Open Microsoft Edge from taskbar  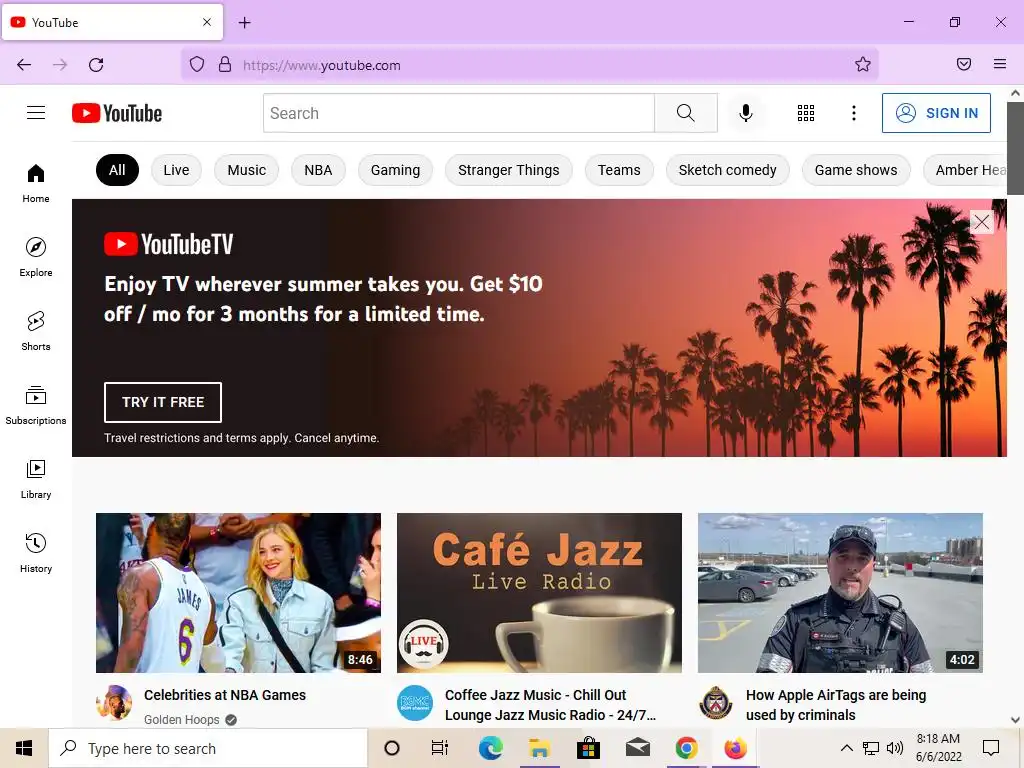[x=490, y=748]
